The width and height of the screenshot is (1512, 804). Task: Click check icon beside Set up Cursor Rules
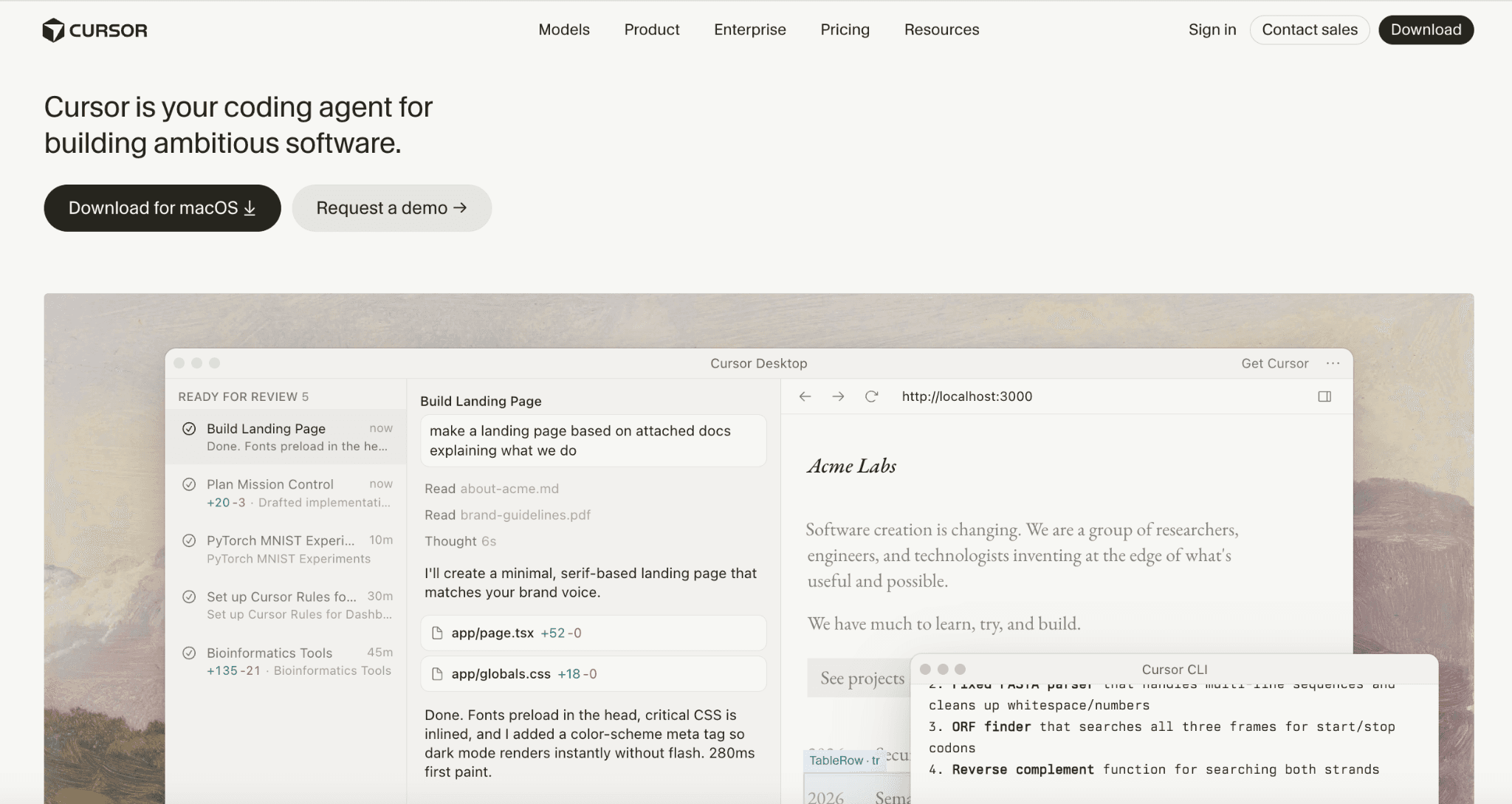click(189, 597)
